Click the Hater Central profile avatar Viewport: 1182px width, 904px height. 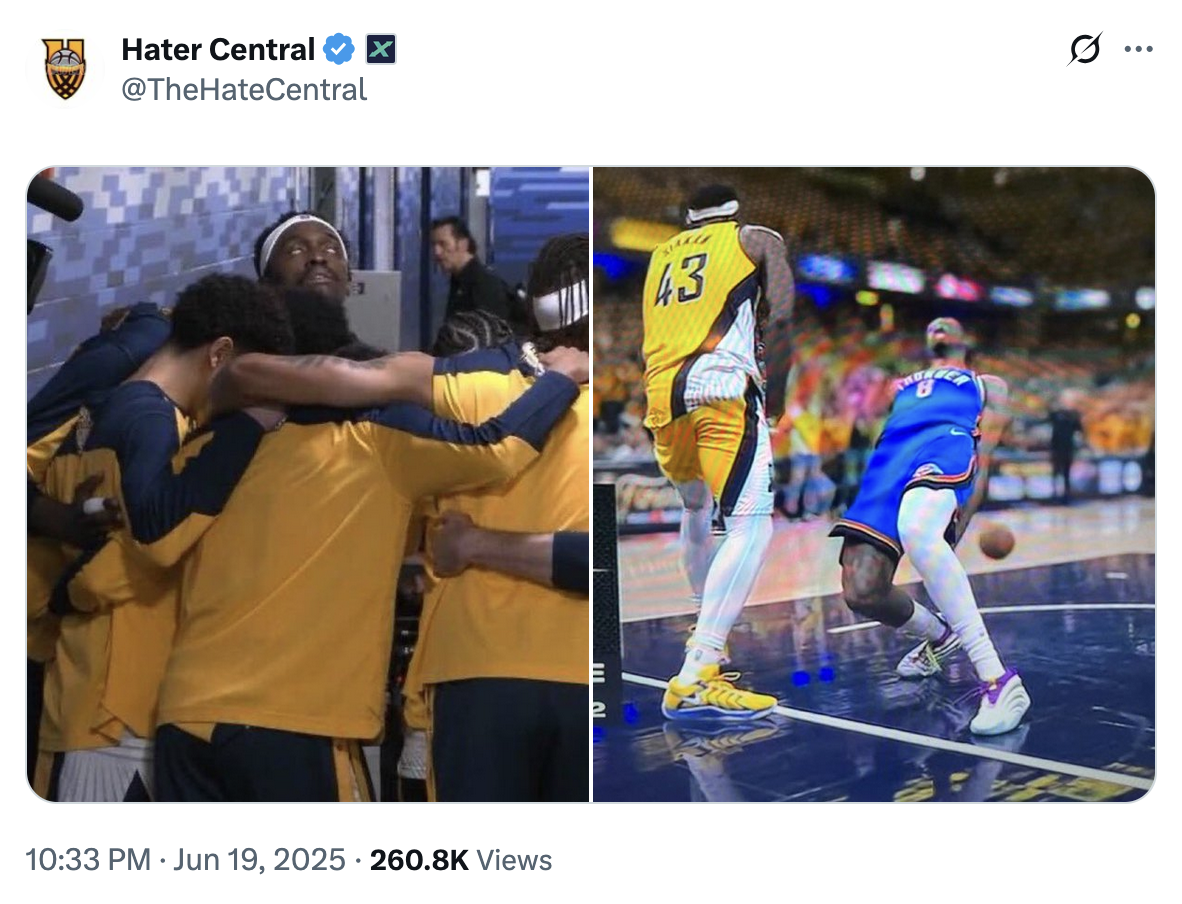click(65, 67)
